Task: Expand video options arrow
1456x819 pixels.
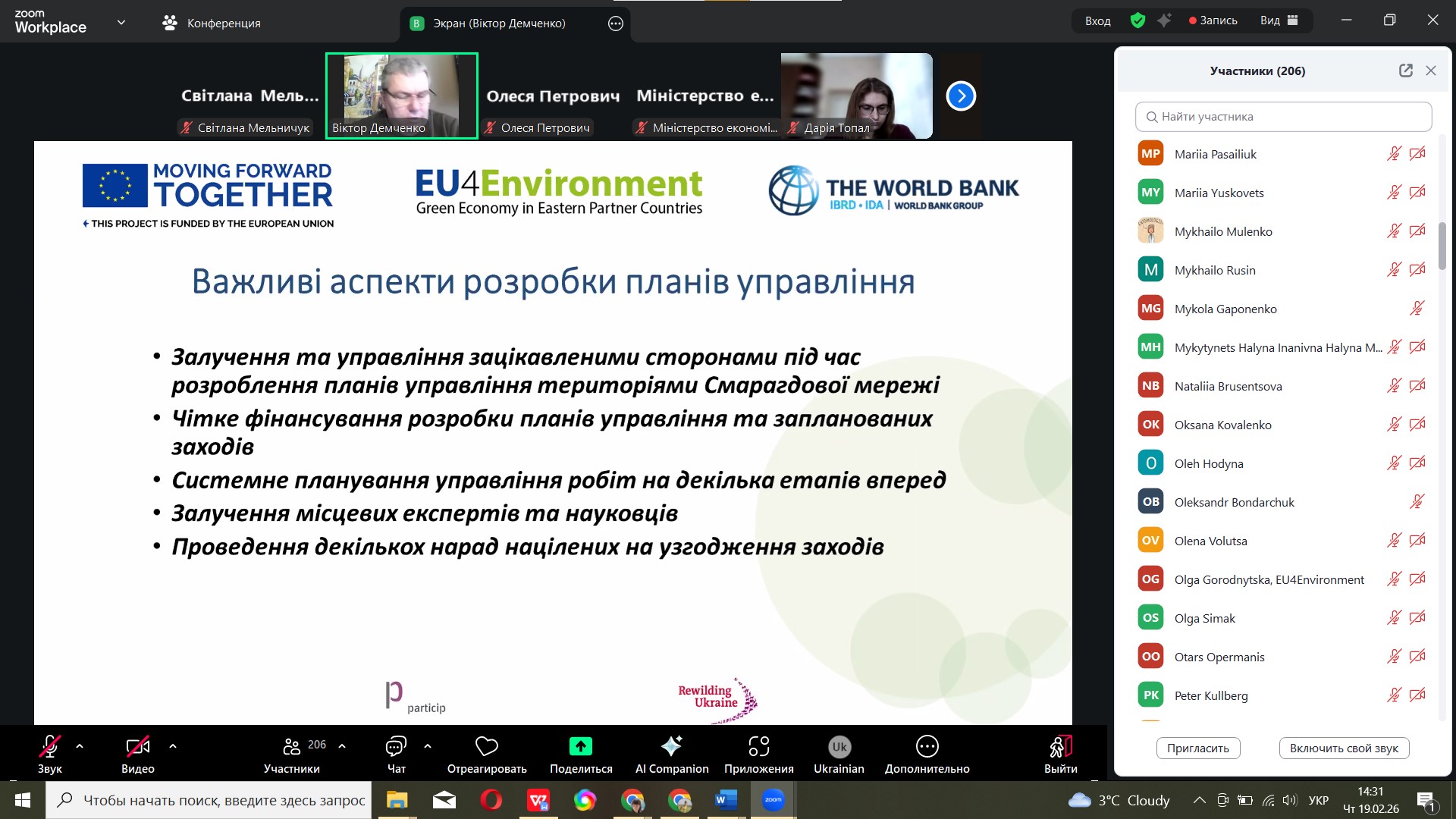Action: point(173,746)
